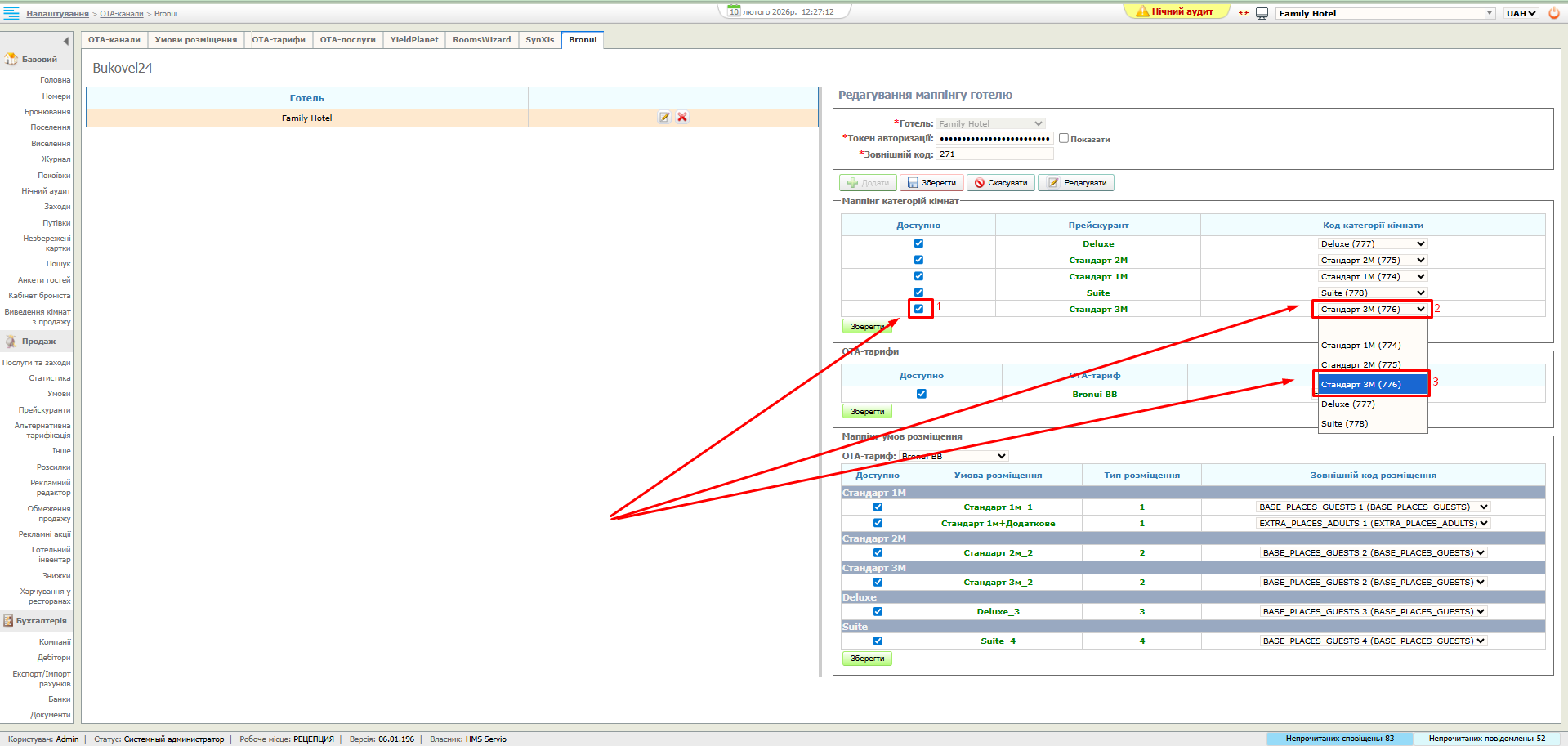Click the Зовнішній код input field

(994, 154)
